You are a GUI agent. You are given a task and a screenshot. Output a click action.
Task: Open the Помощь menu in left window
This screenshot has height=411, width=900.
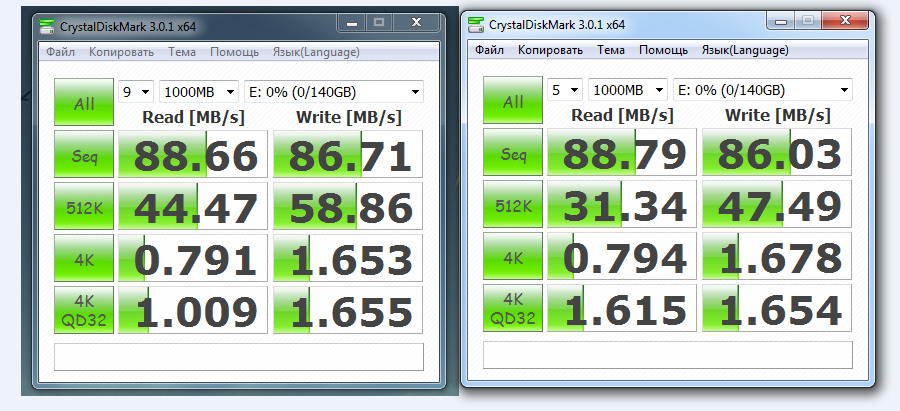[234, 52]
